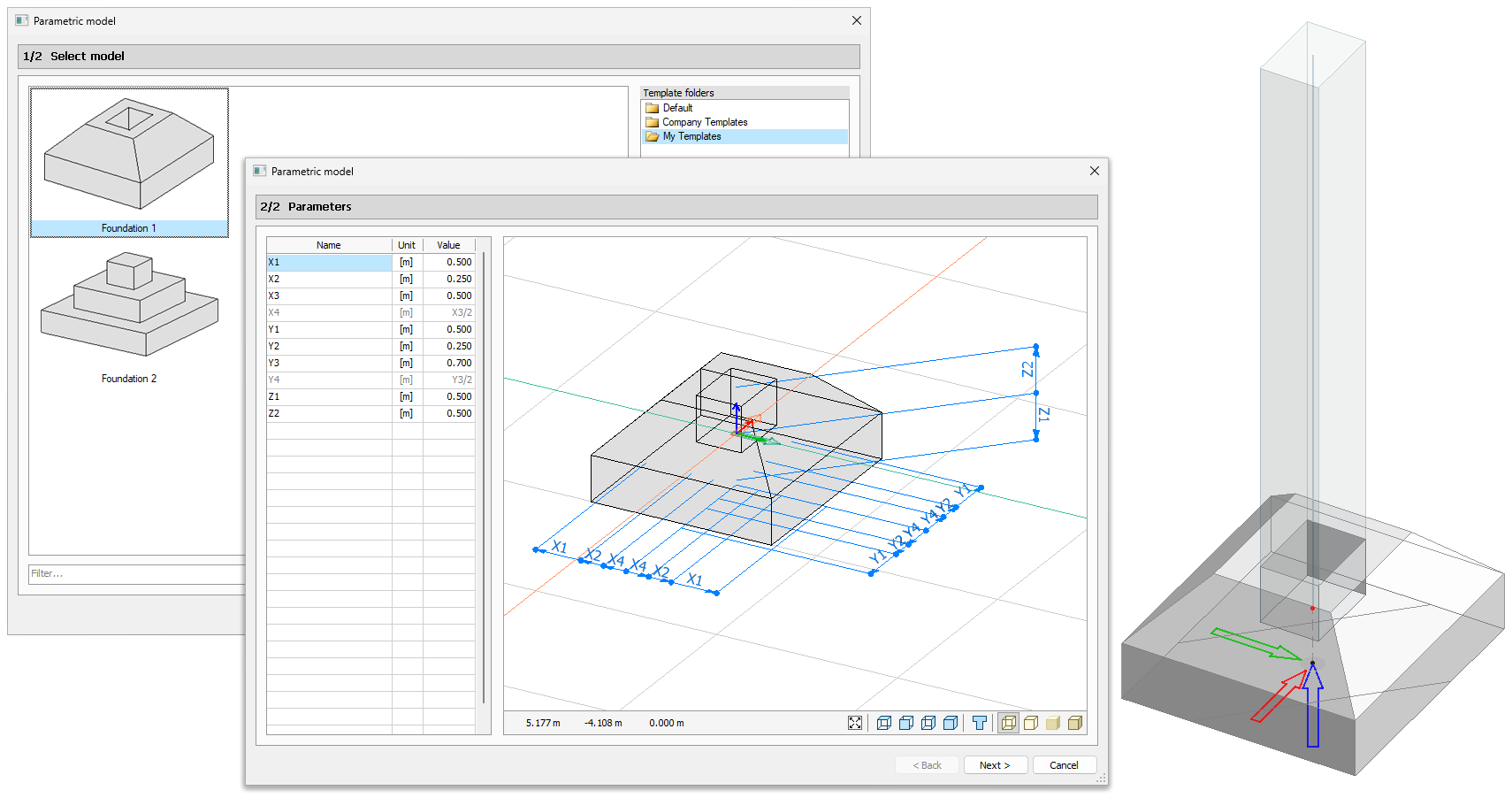Click the blue T-shaped toolbar icon
Screen dimensions: 1512x798
pyautogui.click(x=979, y=723)
